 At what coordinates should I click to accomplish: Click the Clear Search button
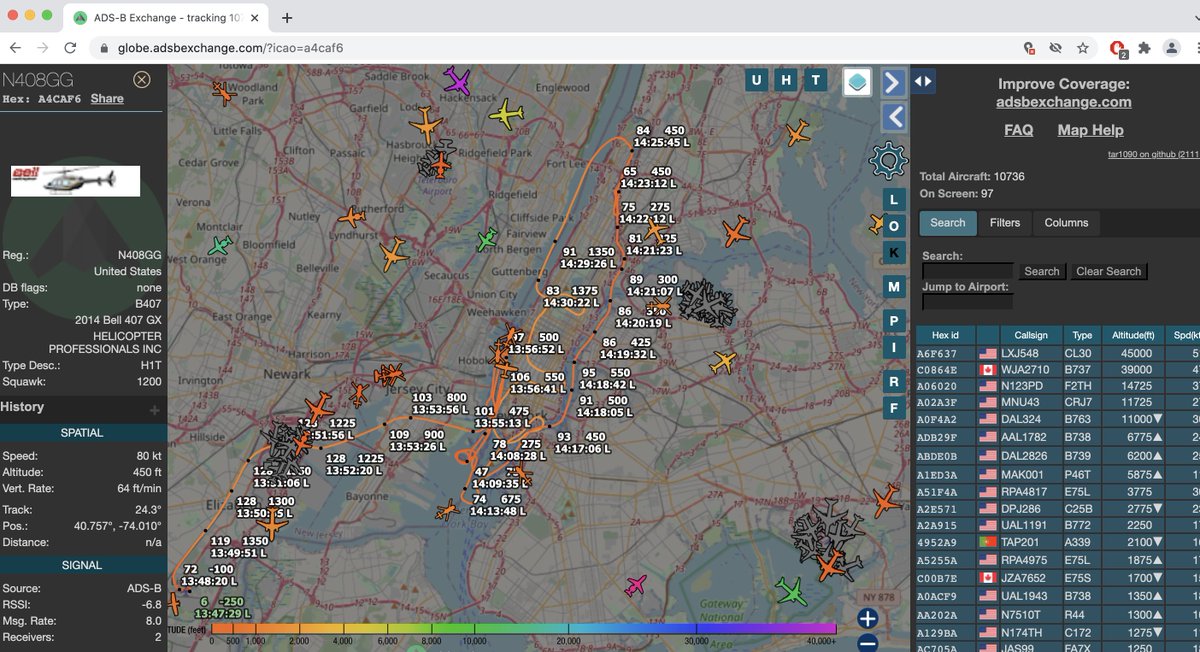click(x=1108, y=271)
